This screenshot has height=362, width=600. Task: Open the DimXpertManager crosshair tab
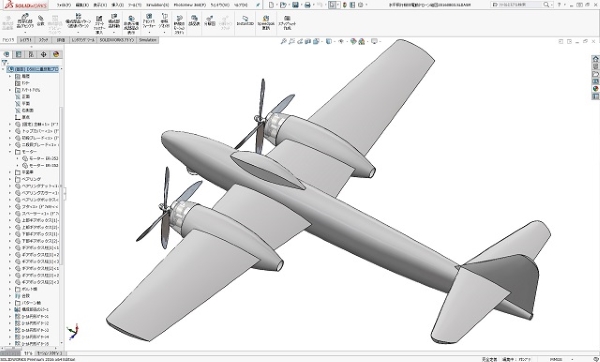click(x=43, y=54)
